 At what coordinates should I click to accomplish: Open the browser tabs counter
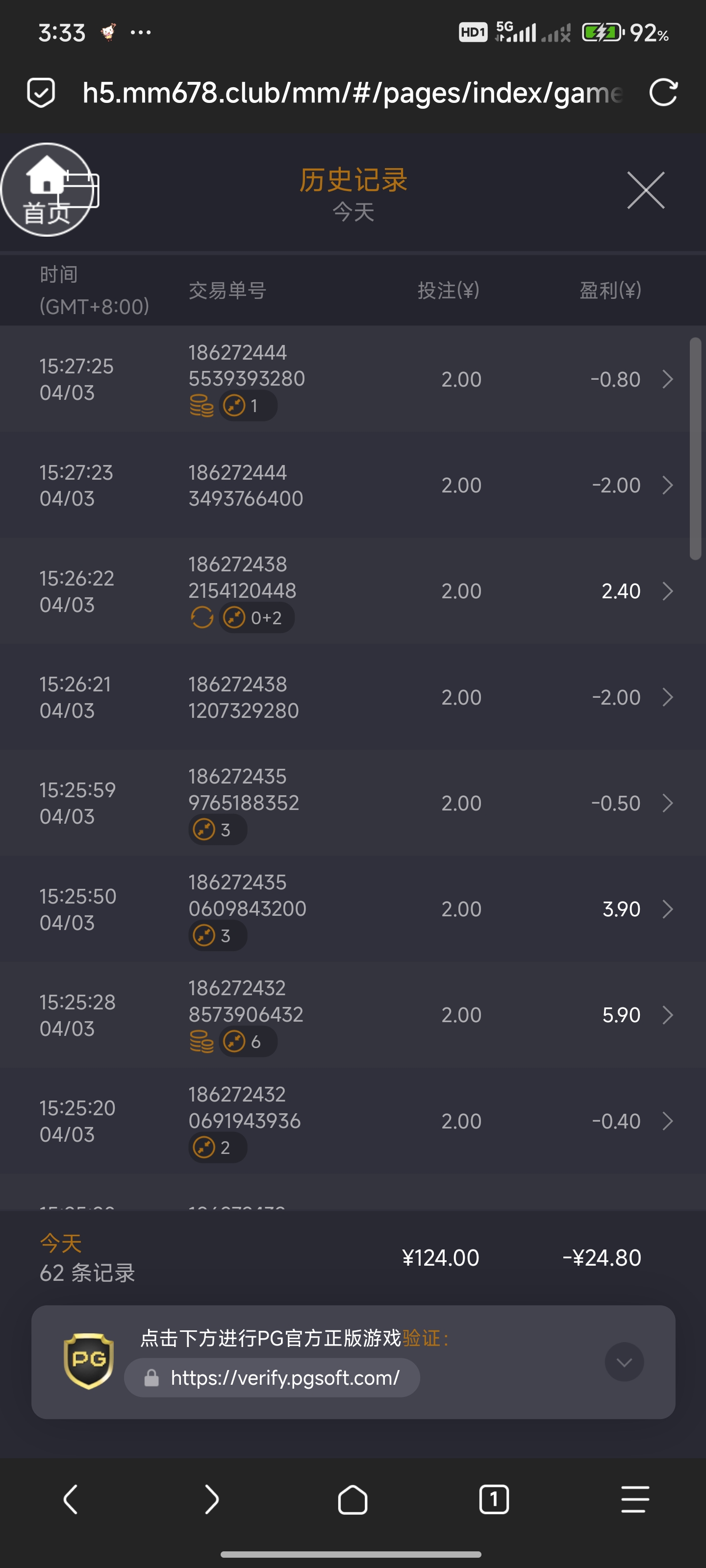tap(493, 1498)
